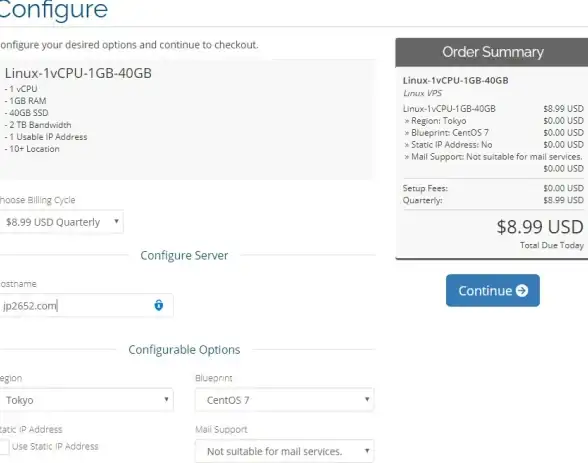Enable the Use Static IP Address checkbox
Viewport: 588px width, 463px height.
4,447
